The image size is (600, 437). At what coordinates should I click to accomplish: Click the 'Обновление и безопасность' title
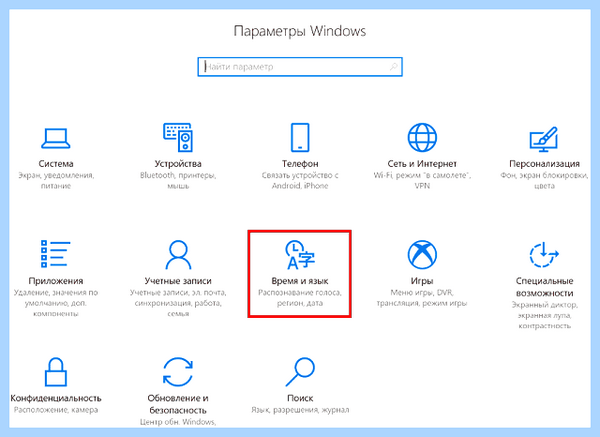click(x=178, y=404)
